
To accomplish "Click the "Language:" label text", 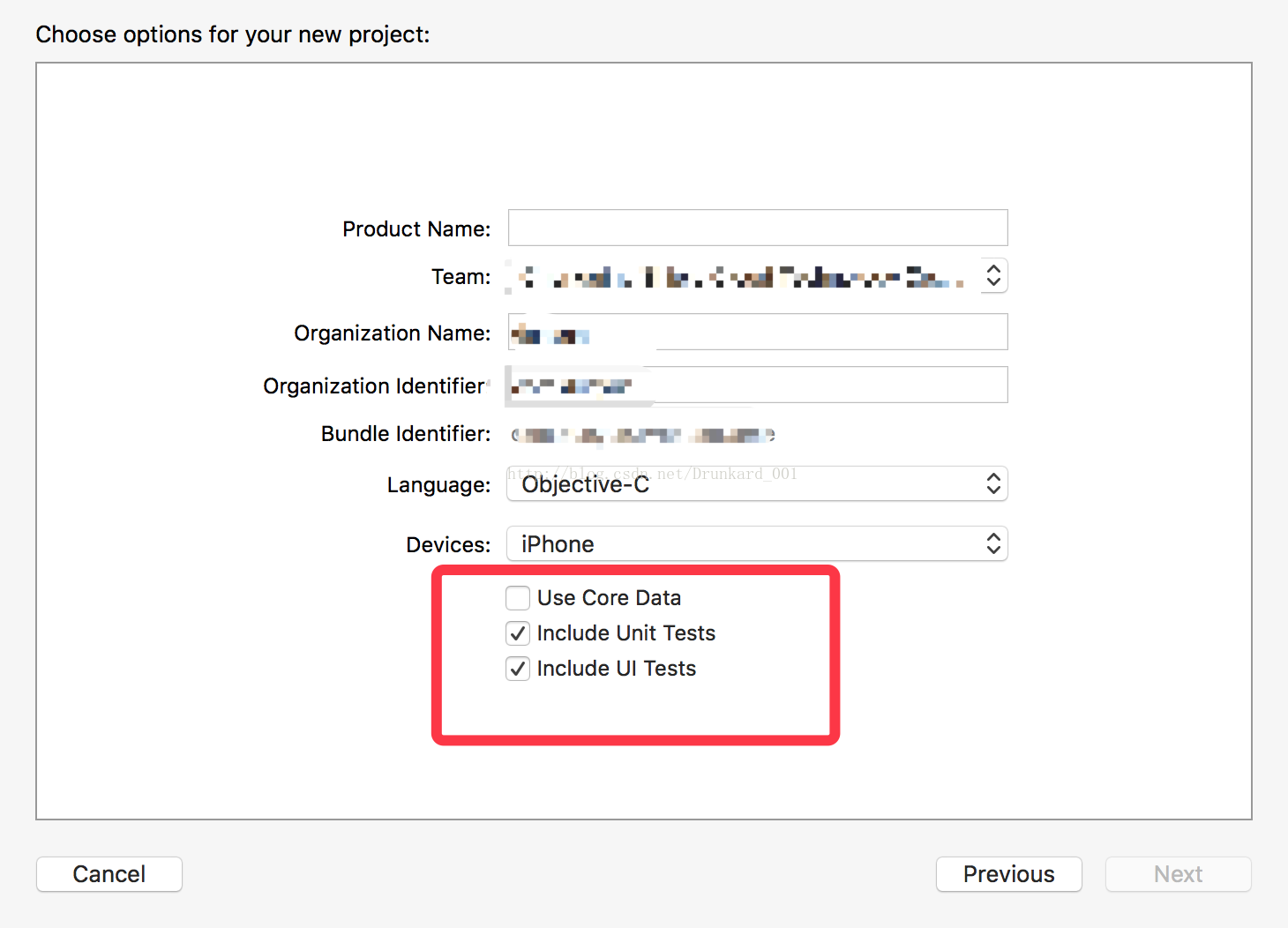I will pos(438,485).
